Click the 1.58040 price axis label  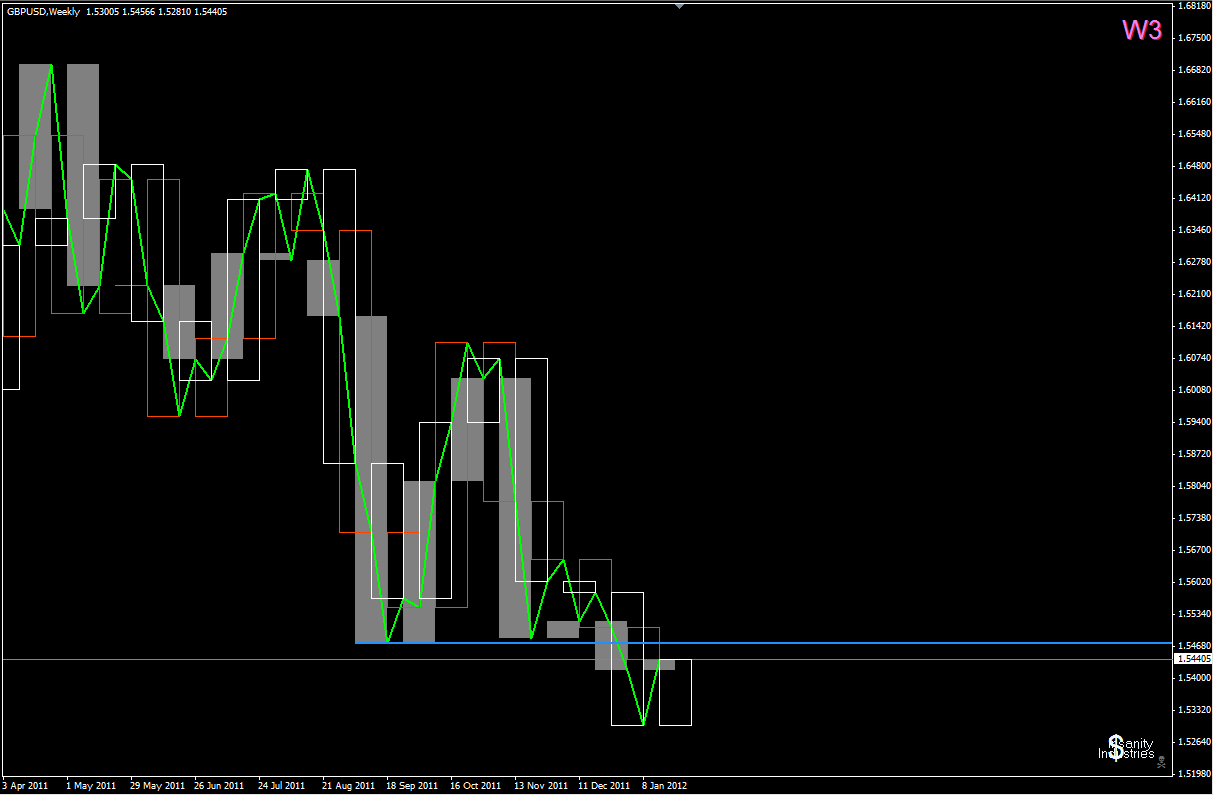1194,486
